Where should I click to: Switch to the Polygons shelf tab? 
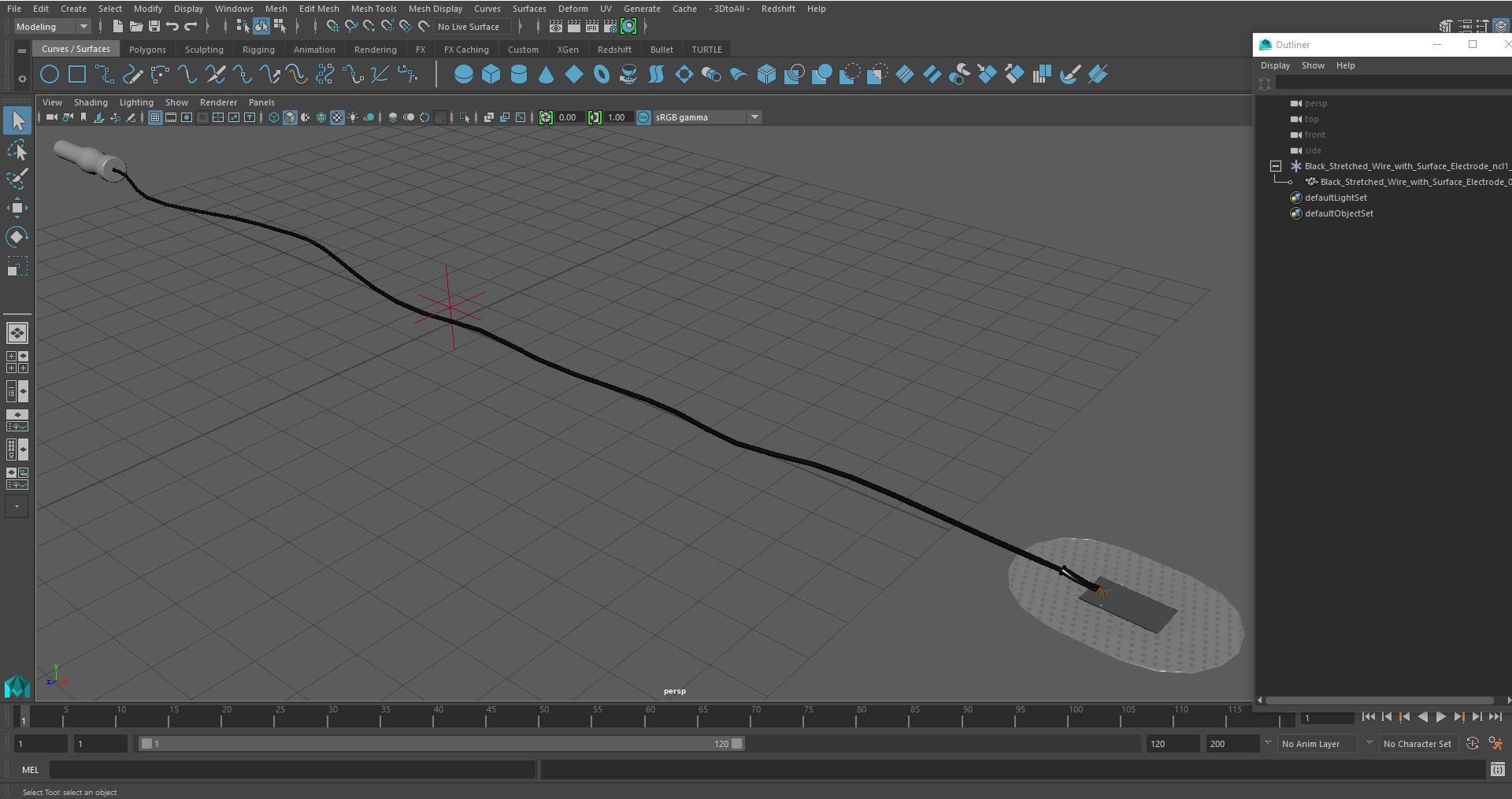pos(147,50)
